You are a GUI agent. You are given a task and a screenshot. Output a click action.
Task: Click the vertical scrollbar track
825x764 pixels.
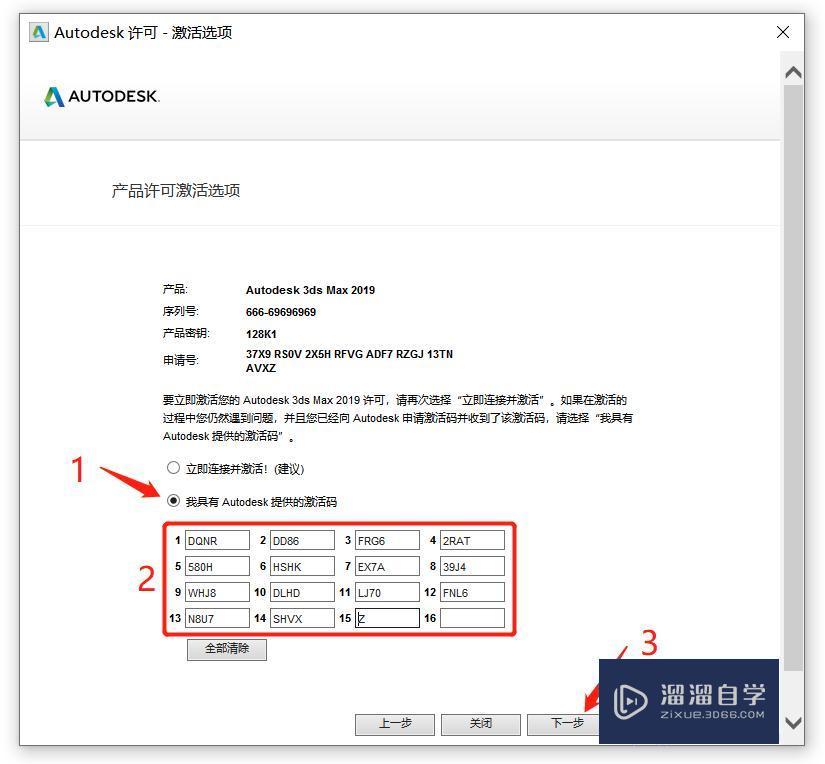(792, 400)
